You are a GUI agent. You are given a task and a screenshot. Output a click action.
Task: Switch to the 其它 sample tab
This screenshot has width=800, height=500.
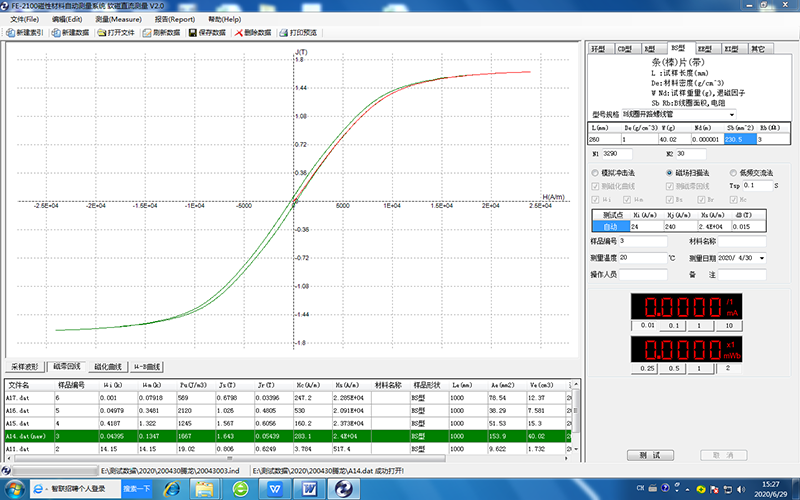pos(759,49)
